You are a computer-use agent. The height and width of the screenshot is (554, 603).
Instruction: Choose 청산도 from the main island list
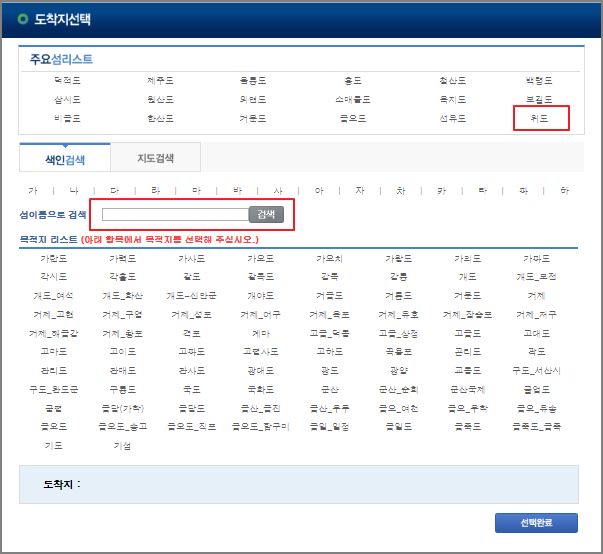[453, 81]
